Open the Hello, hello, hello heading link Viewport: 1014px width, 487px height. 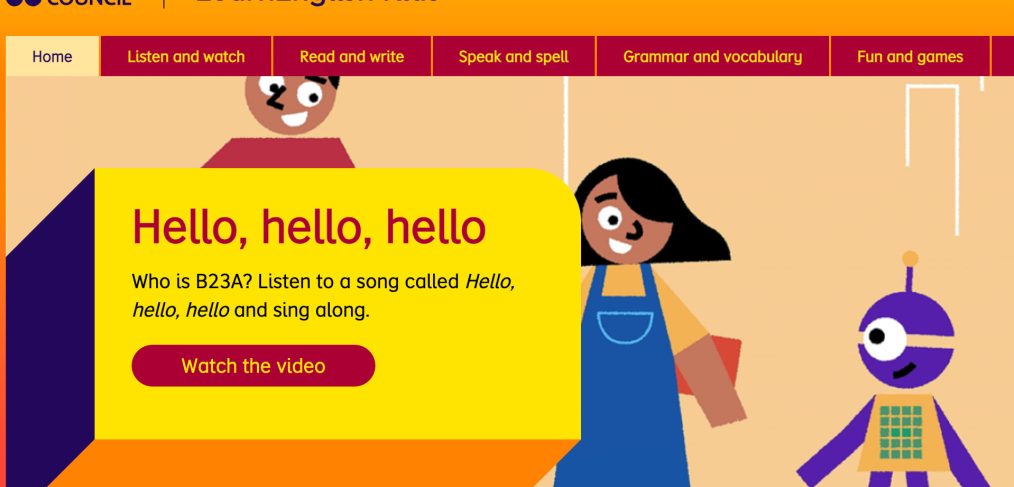tap(308, 226)
